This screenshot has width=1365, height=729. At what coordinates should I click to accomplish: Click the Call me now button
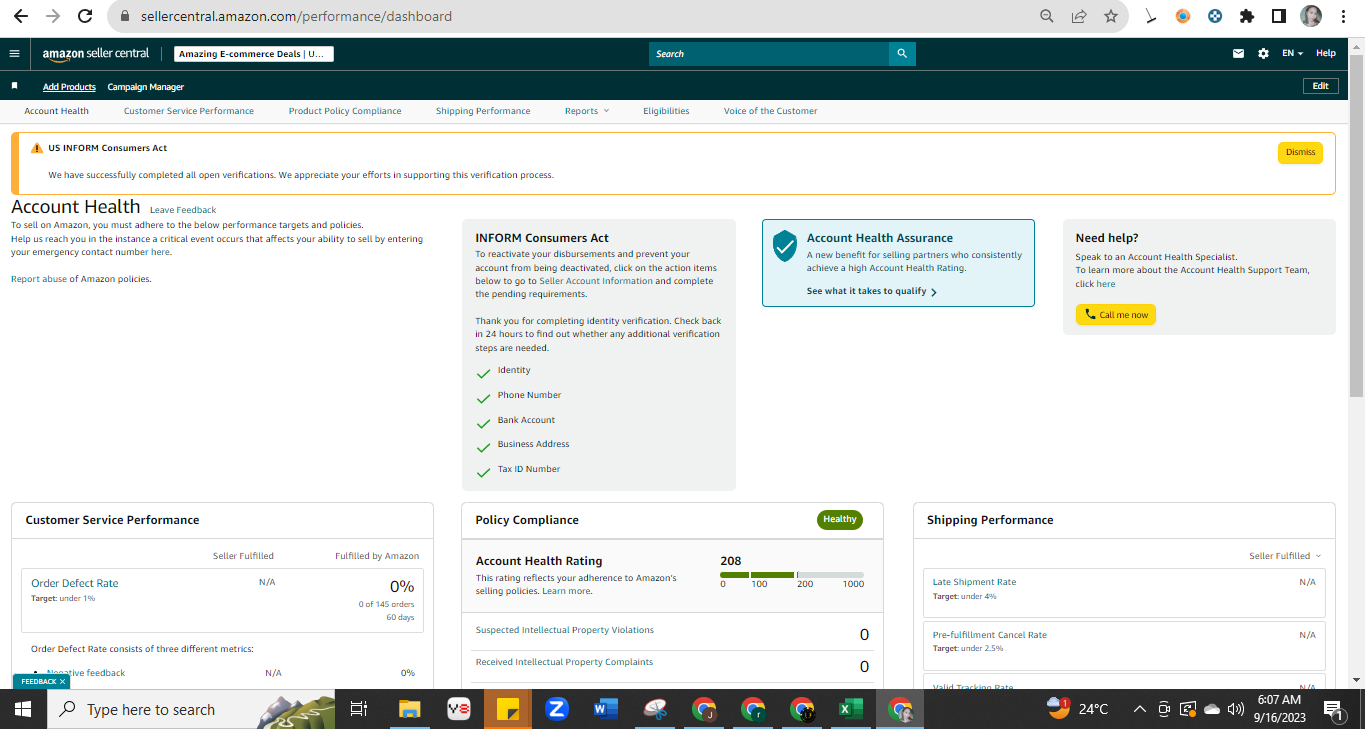1116,315
